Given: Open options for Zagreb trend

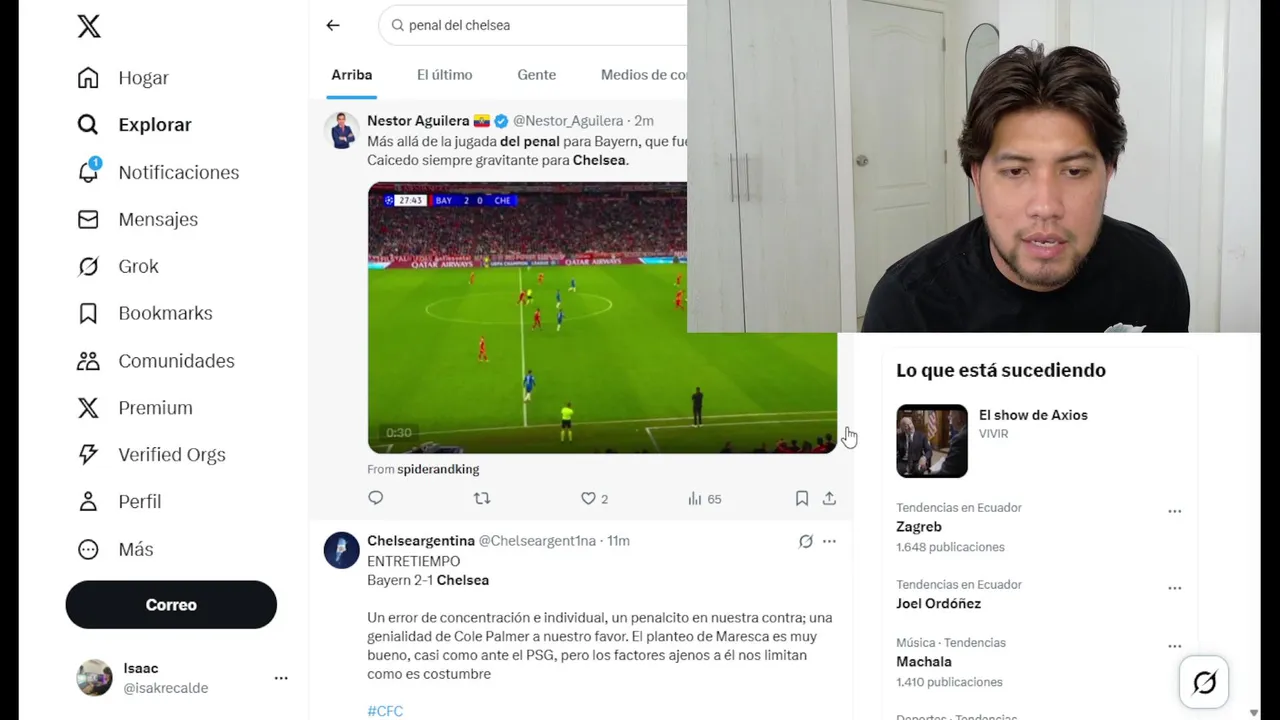Looking at the screenshot, I should 1175,511.
